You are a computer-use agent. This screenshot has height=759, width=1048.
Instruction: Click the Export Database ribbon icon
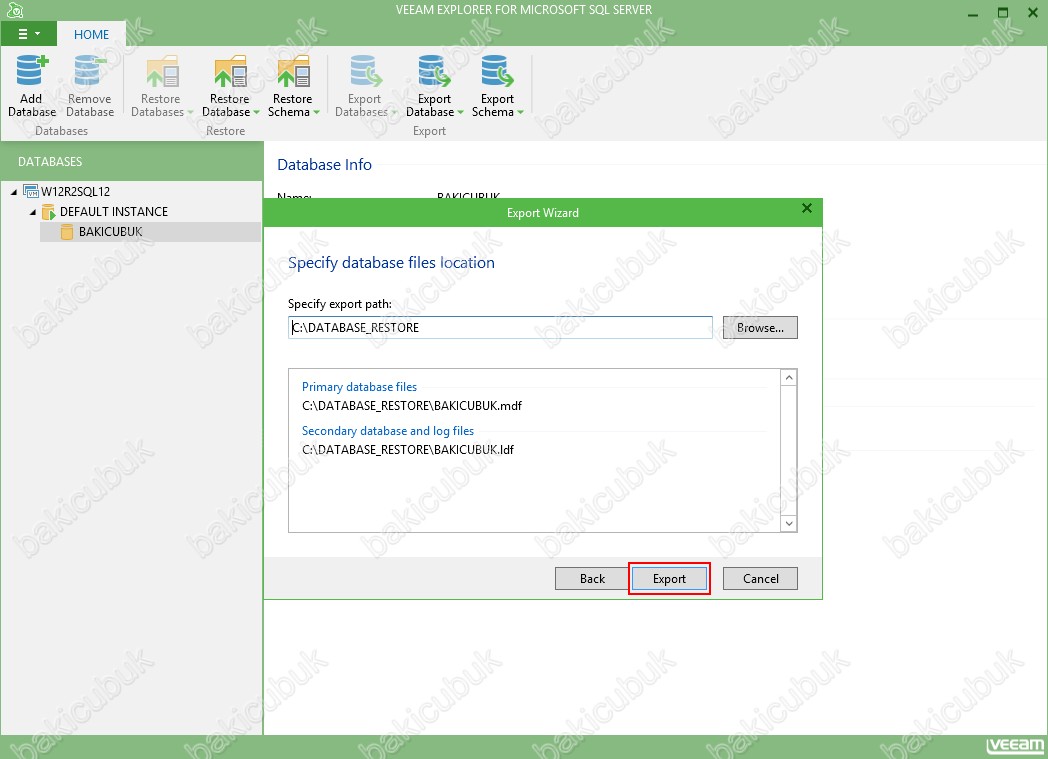tap(434, 71)
